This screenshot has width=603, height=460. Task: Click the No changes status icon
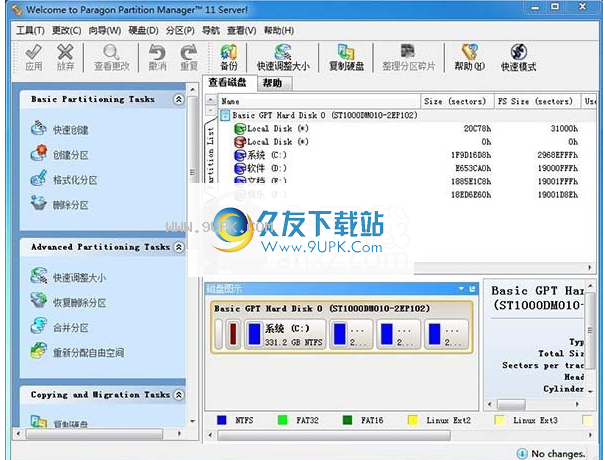tap(521, 454)
